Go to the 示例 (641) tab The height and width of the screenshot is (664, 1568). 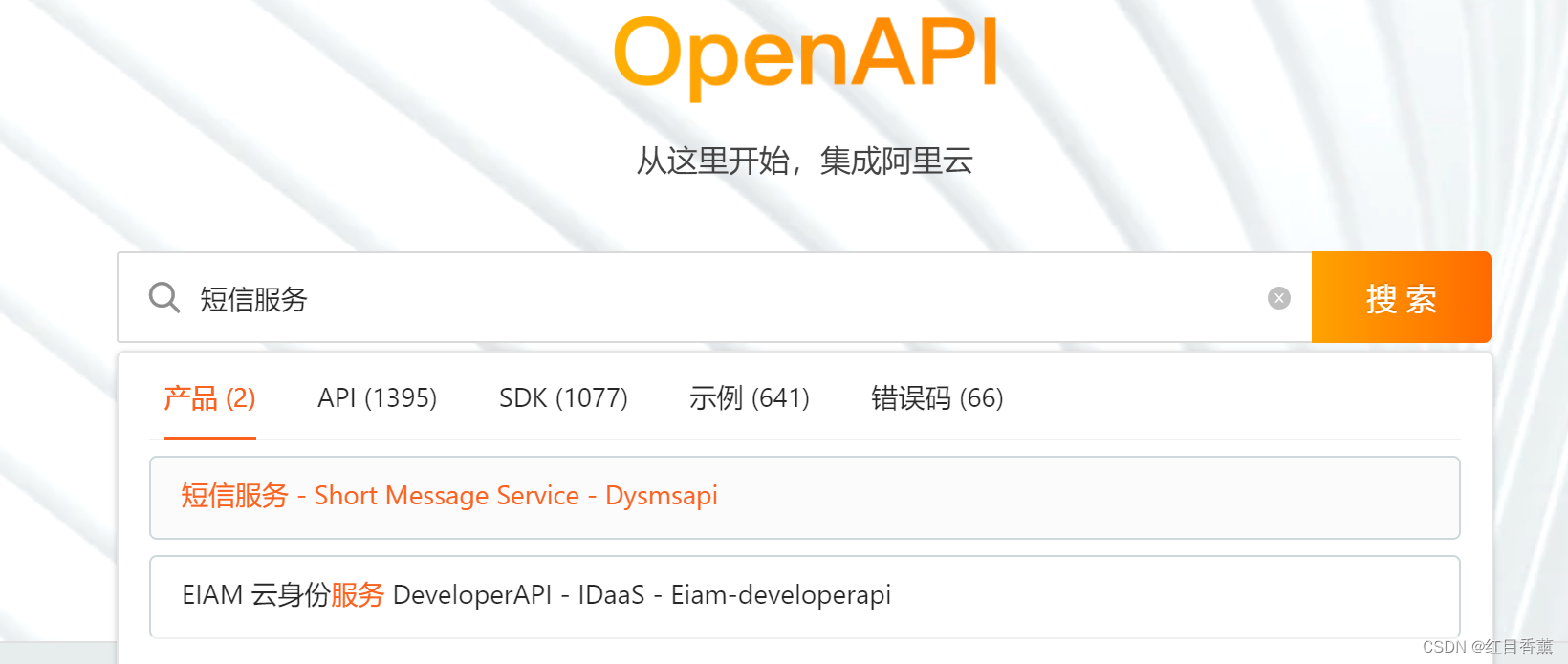750,398
